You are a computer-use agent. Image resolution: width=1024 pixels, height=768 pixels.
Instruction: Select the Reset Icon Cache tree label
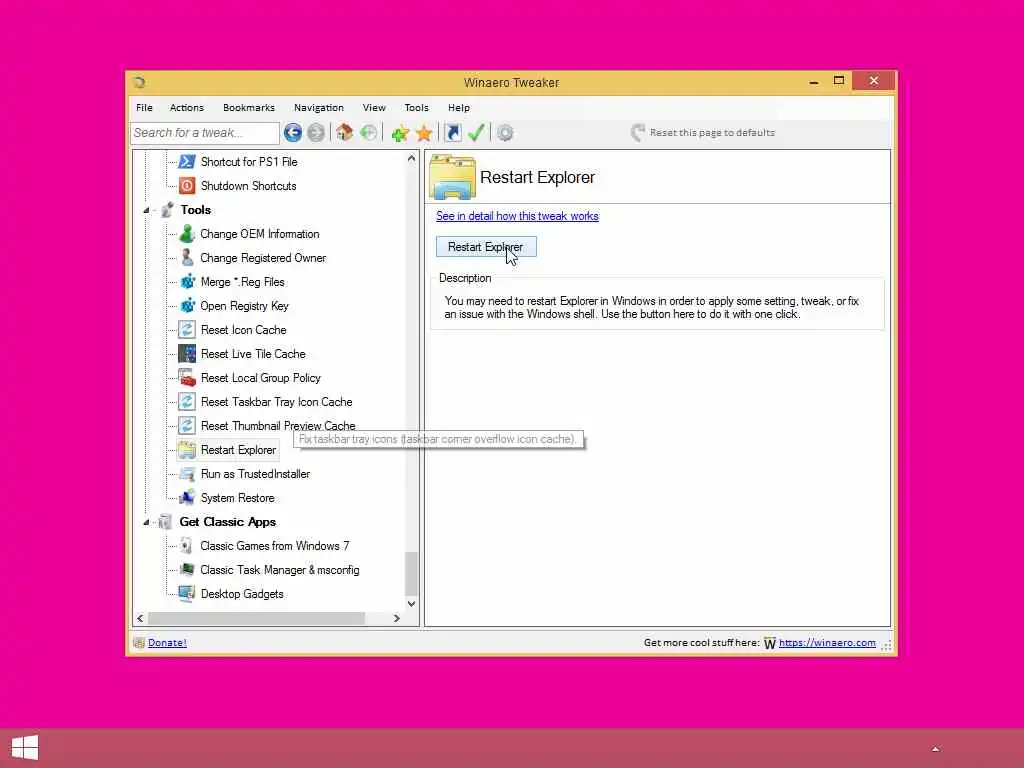tap(244, 330)
